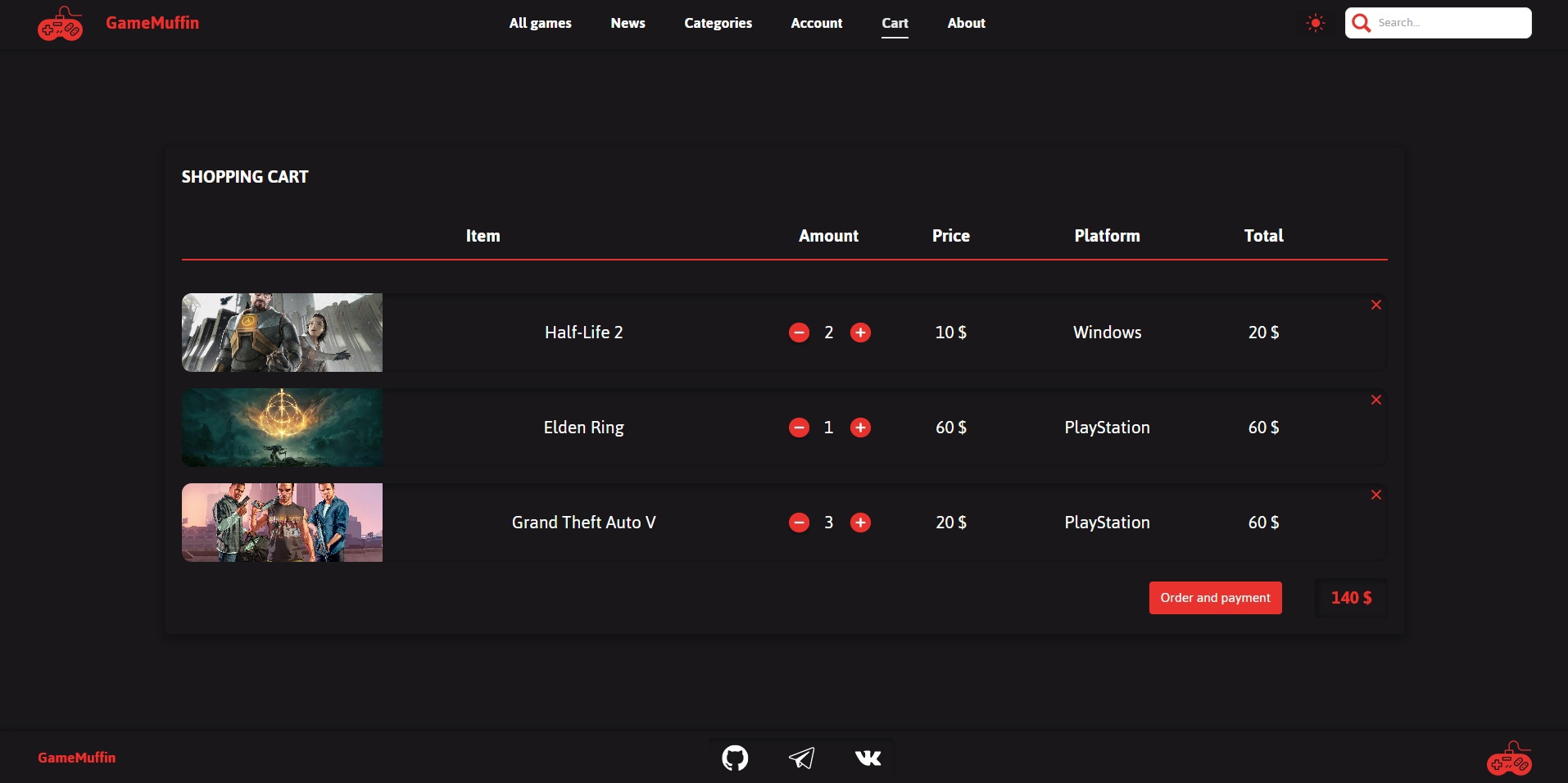Increase Elden Ring quantity
Screen dimensions: 1568x783
click(x=860, y=428)
